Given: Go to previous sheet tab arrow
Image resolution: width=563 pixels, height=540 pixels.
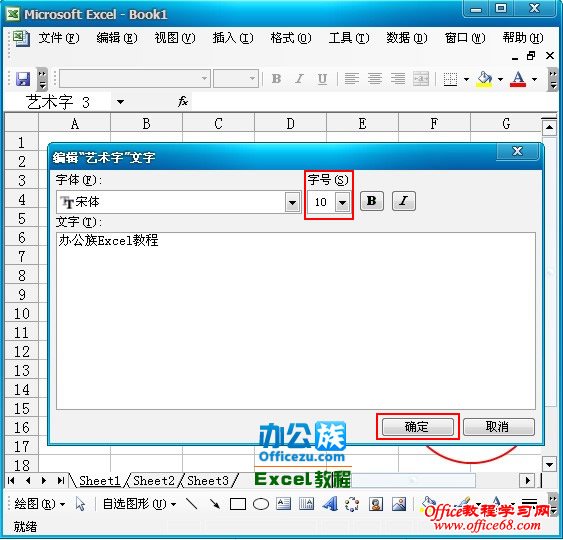Looking at the screenshot, I should [28, 480].
